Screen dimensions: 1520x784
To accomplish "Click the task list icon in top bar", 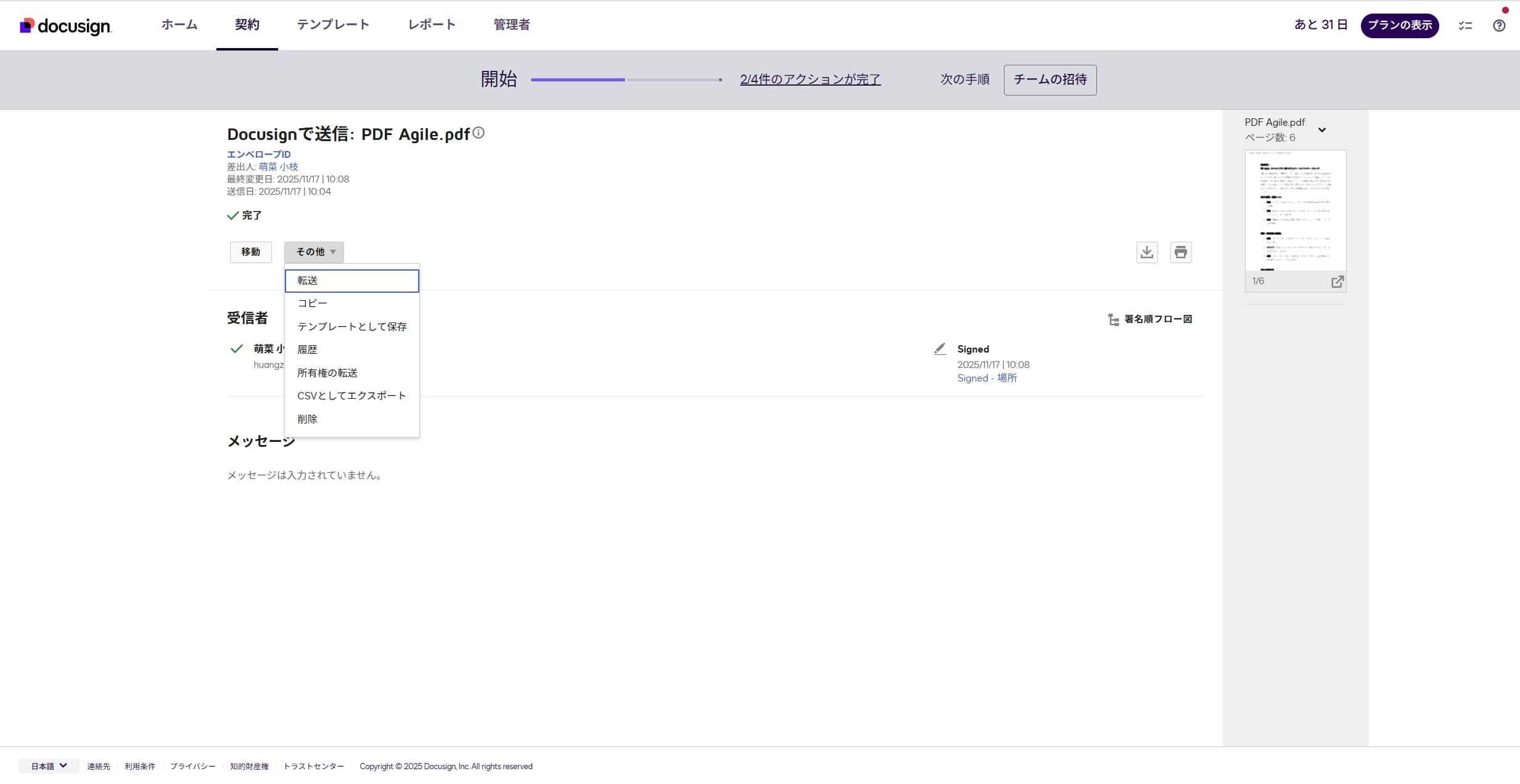I will click(x=1466, y=25).
